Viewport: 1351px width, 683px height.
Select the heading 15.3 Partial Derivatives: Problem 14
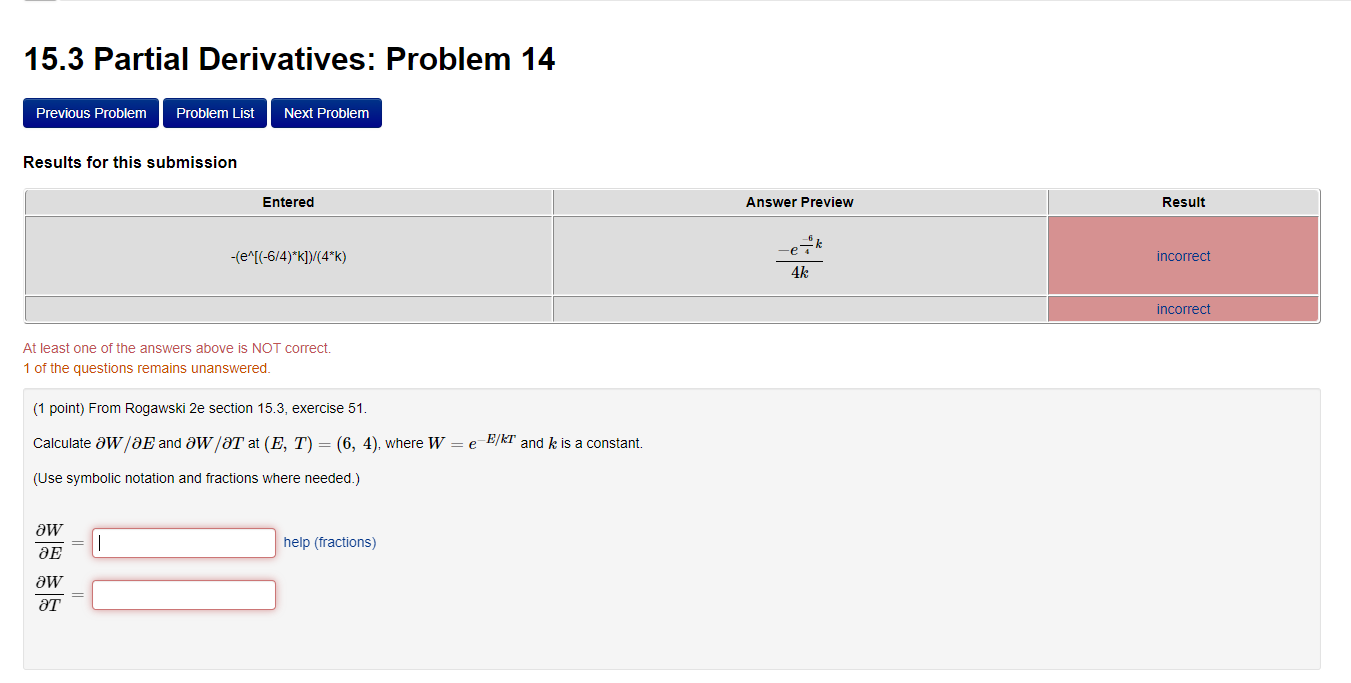(x=290, y=58)
